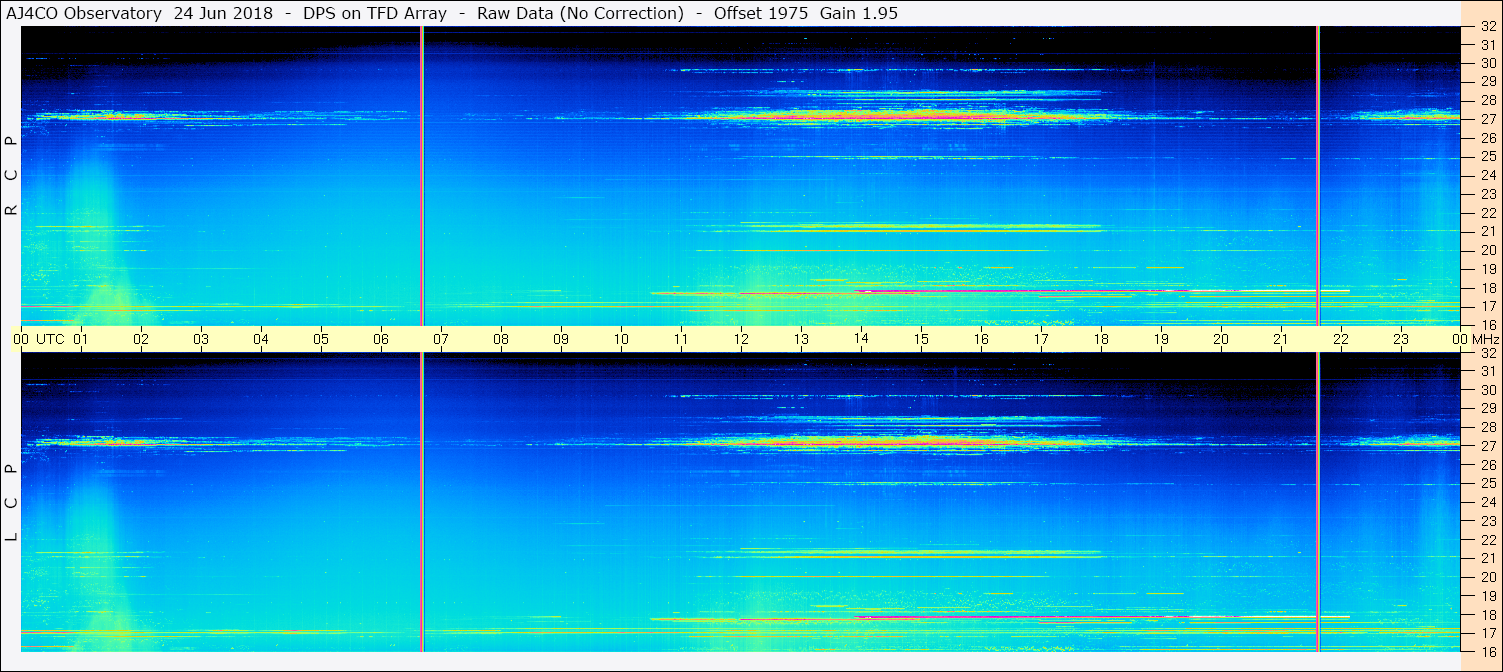Click the LCP label left of the lower spectrogram

pyautogui.click(x=11, y=503)
